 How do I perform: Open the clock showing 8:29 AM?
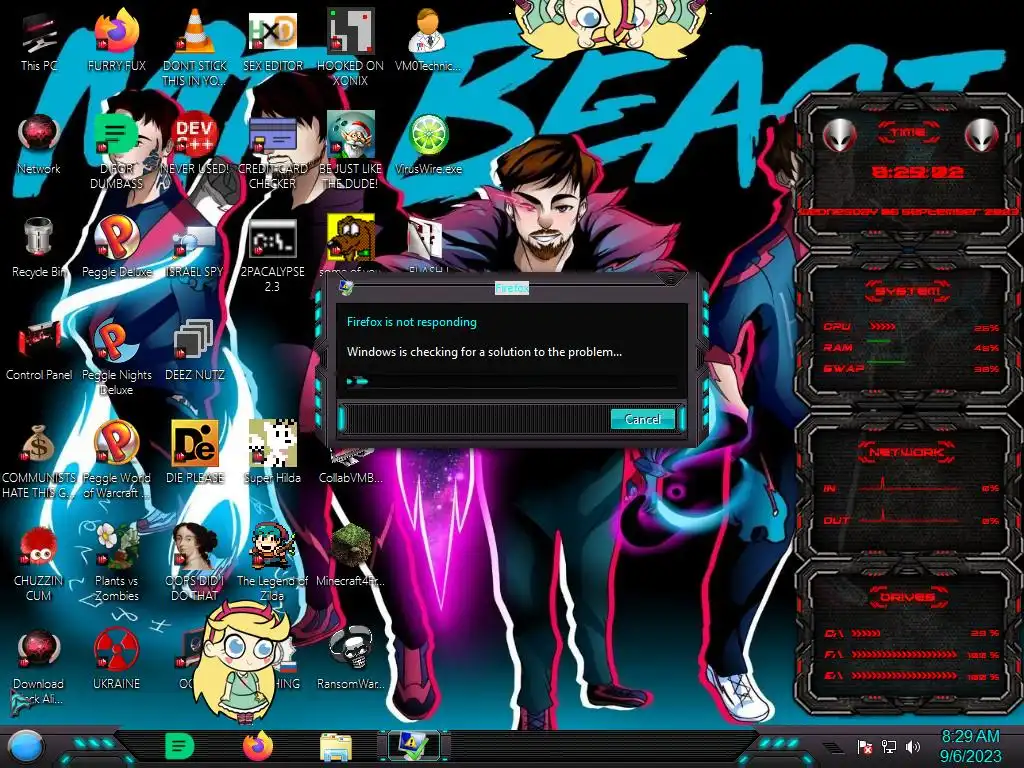coord(970,746)
